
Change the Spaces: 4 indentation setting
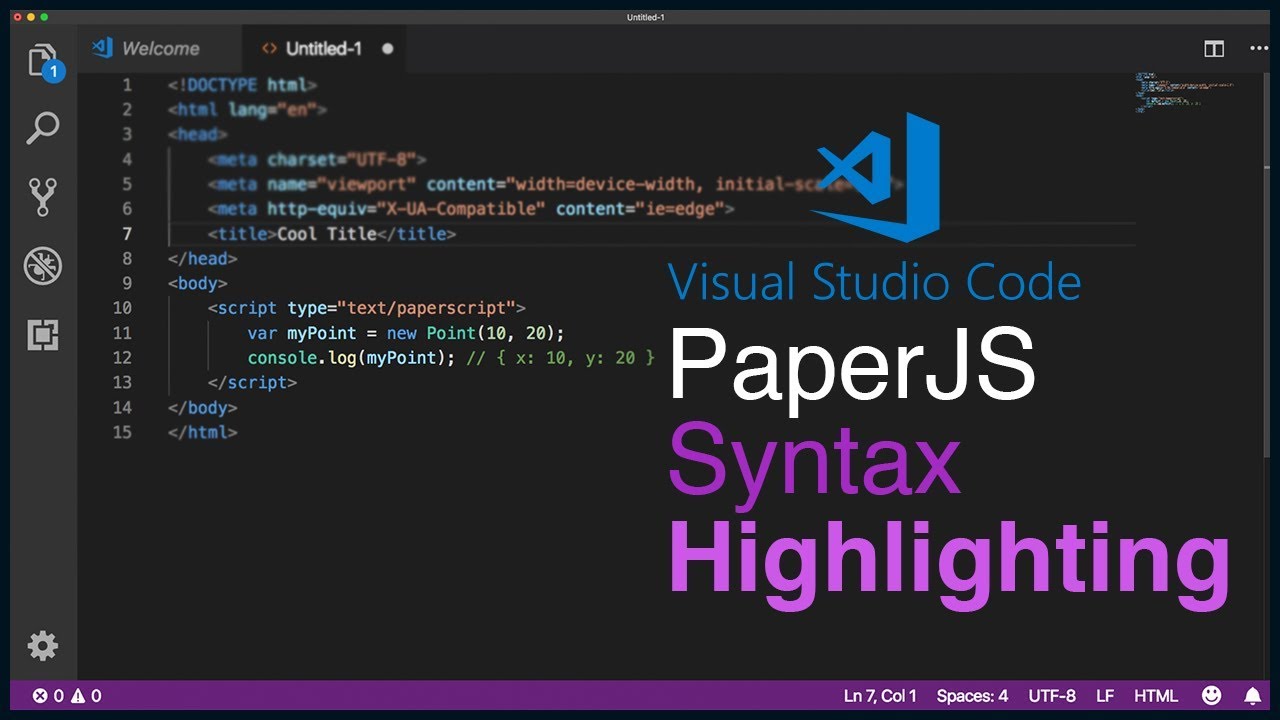(972, 696)
